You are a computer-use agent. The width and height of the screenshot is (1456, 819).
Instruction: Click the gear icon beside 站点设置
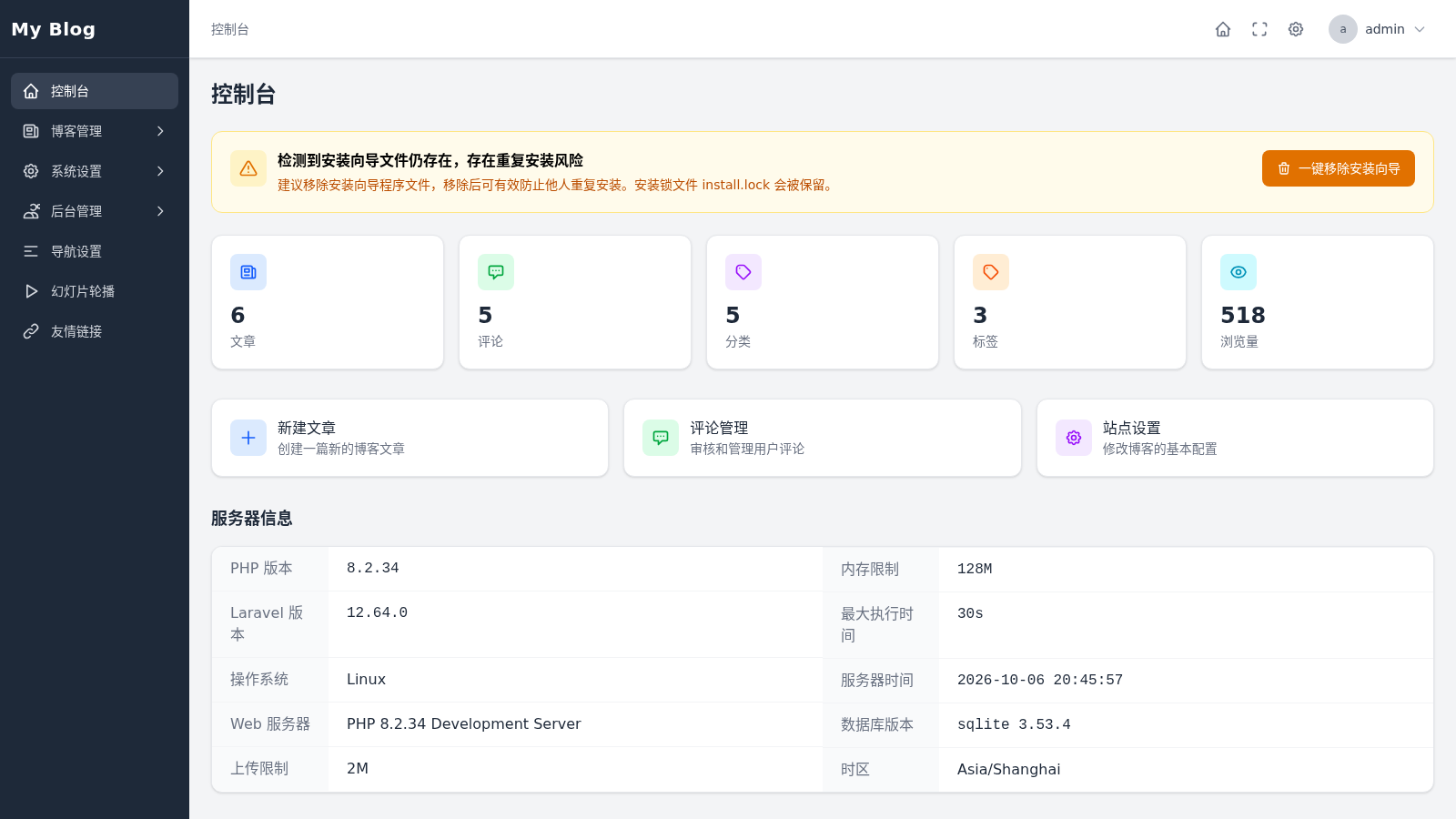coord(1074,438)
